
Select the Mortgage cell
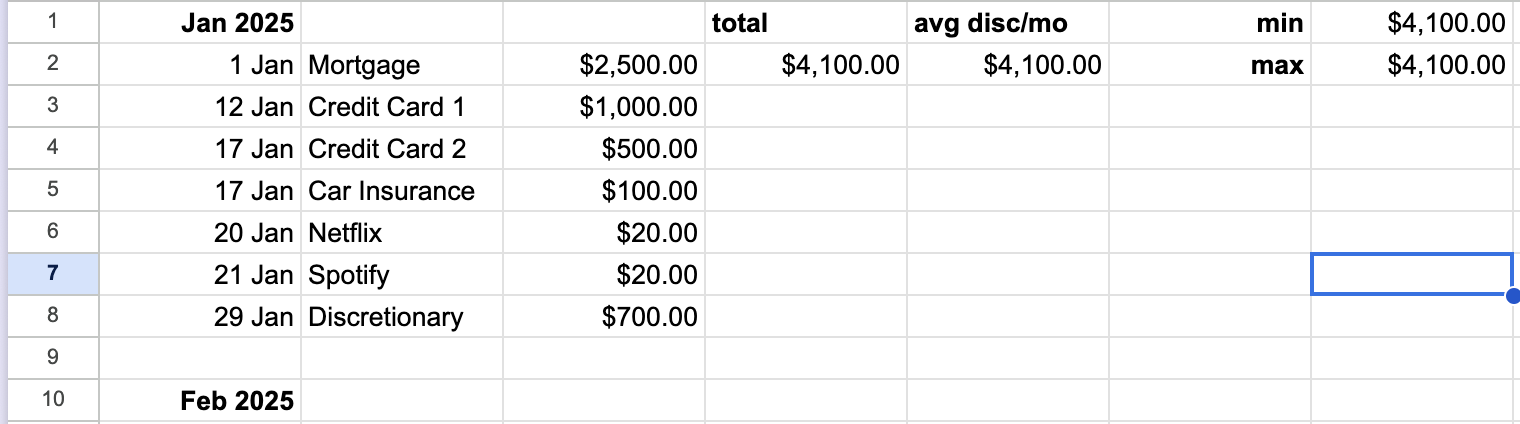tap(402, 65)
